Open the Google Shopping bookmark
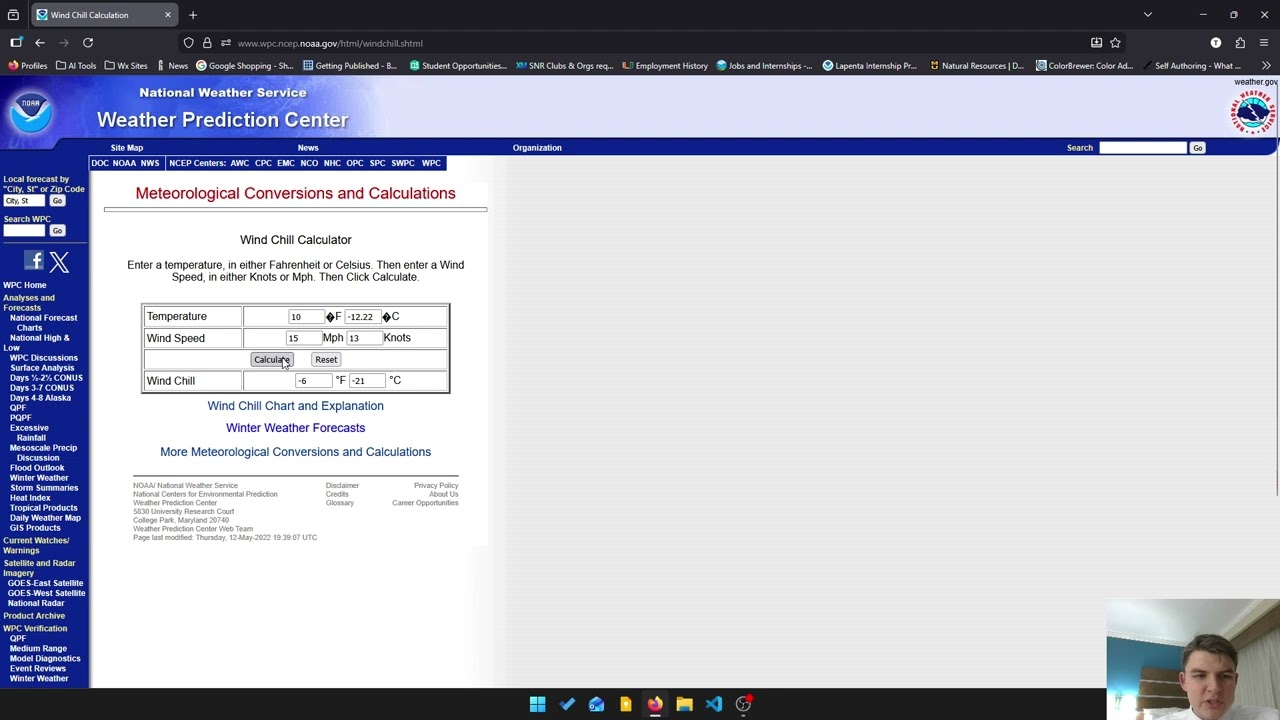This screenshot has height=720, width=1280. [x=245, y=66]
